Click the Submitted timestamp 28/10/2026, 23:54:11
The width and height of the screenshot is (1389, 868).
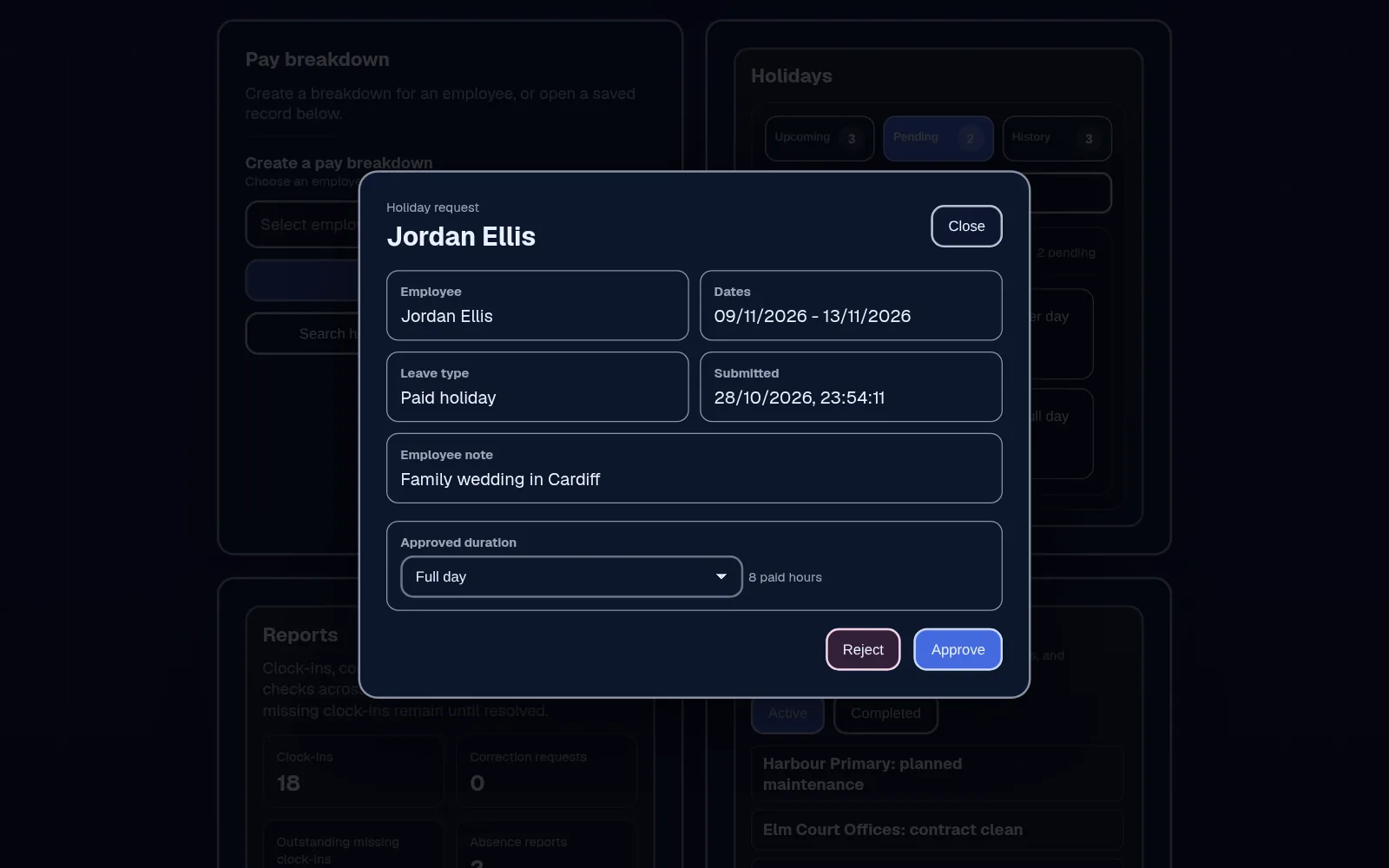coord(799,398)
